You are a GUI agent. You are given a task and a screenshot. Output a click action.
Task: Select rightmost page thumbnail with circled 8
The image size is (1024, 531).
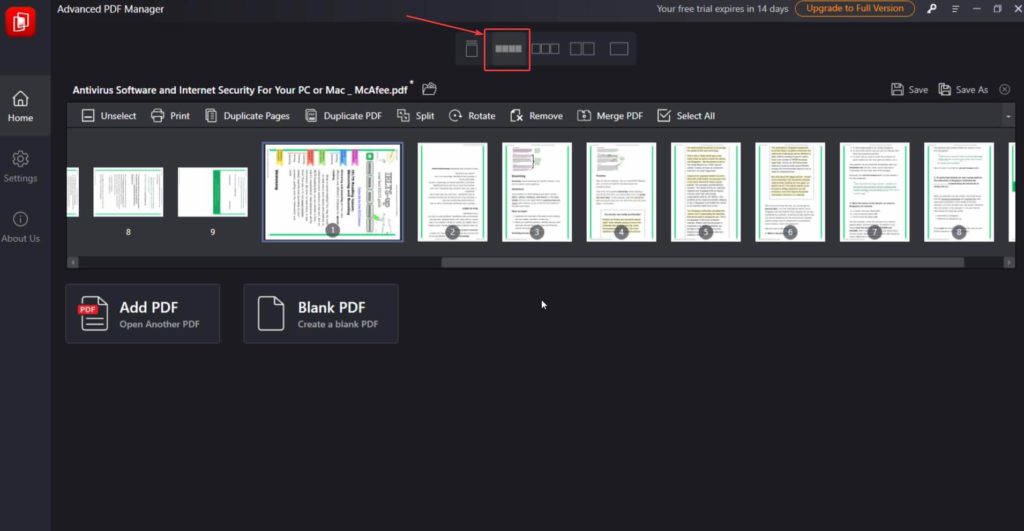[959, 192]
